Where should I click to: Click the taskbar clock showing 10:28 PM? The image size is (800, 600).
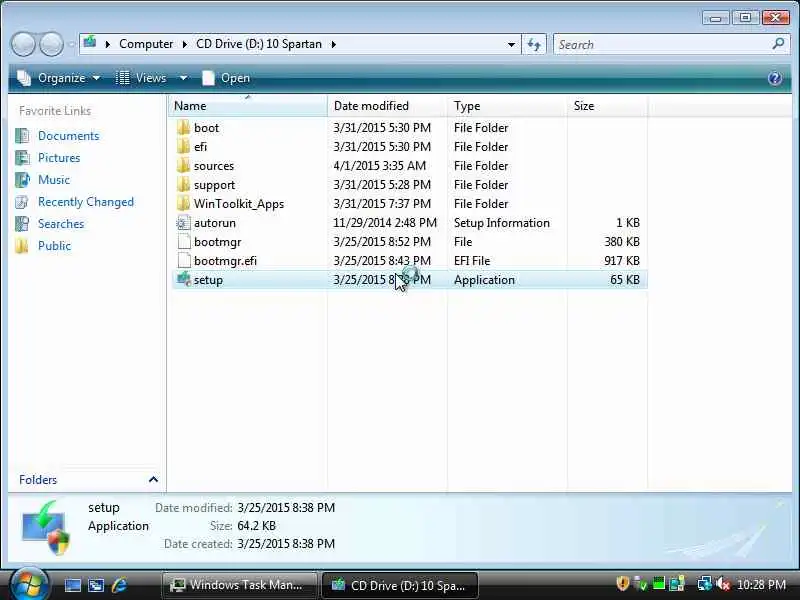tap(761, 584)
